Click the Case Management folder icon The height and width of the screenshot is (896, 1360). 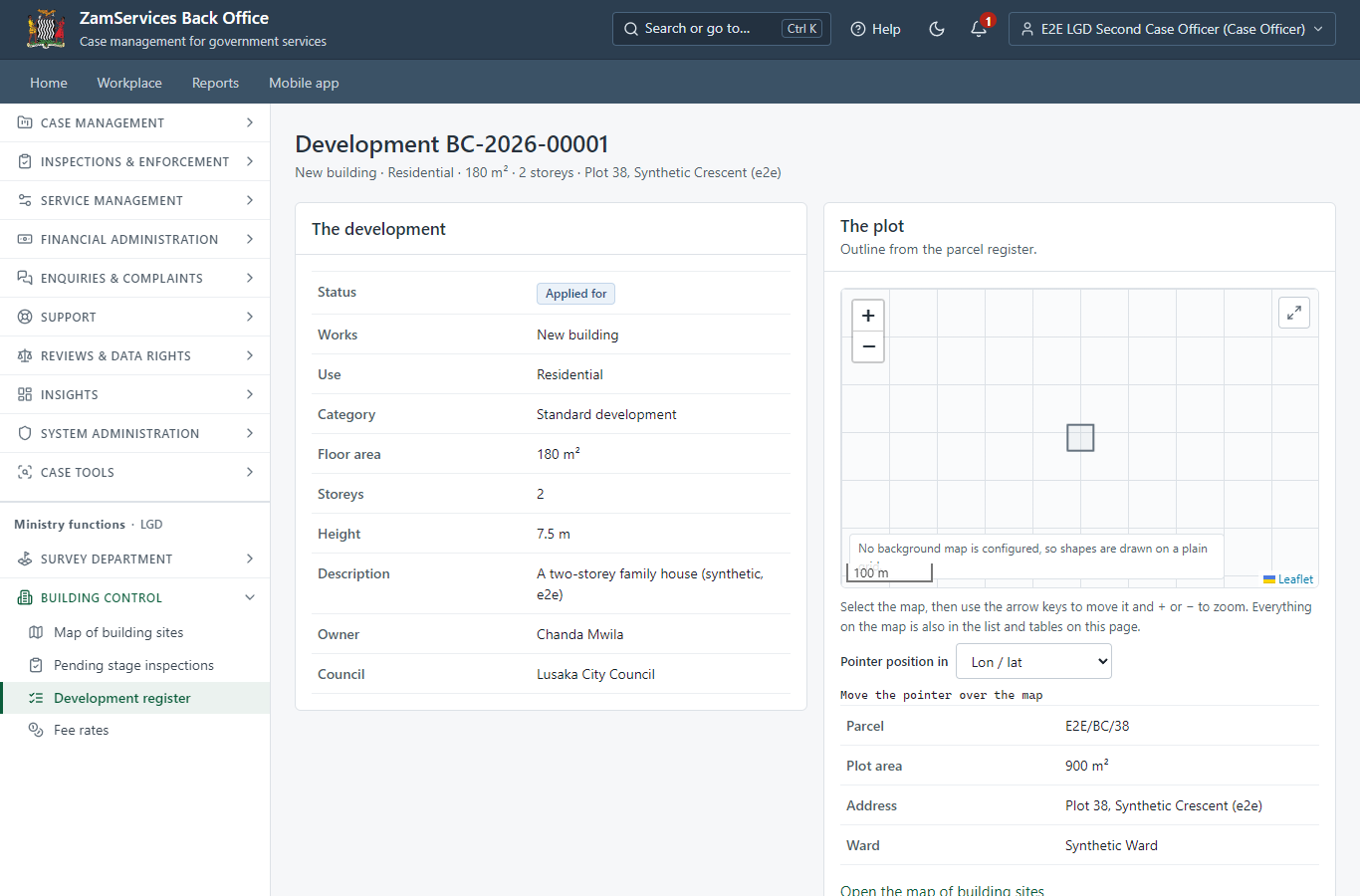pyautogui.click(x=25, y=122)
